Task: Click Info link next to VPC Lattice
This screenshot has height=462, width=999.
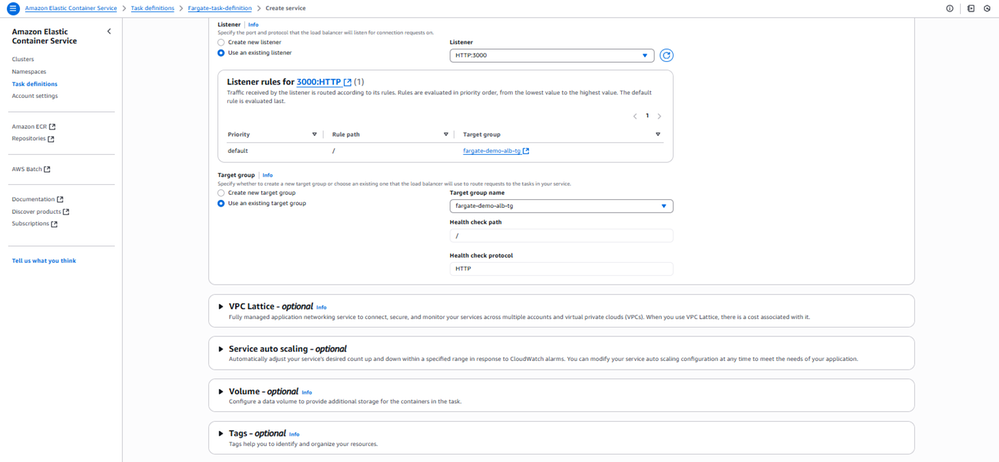Action: coord(322,307)
